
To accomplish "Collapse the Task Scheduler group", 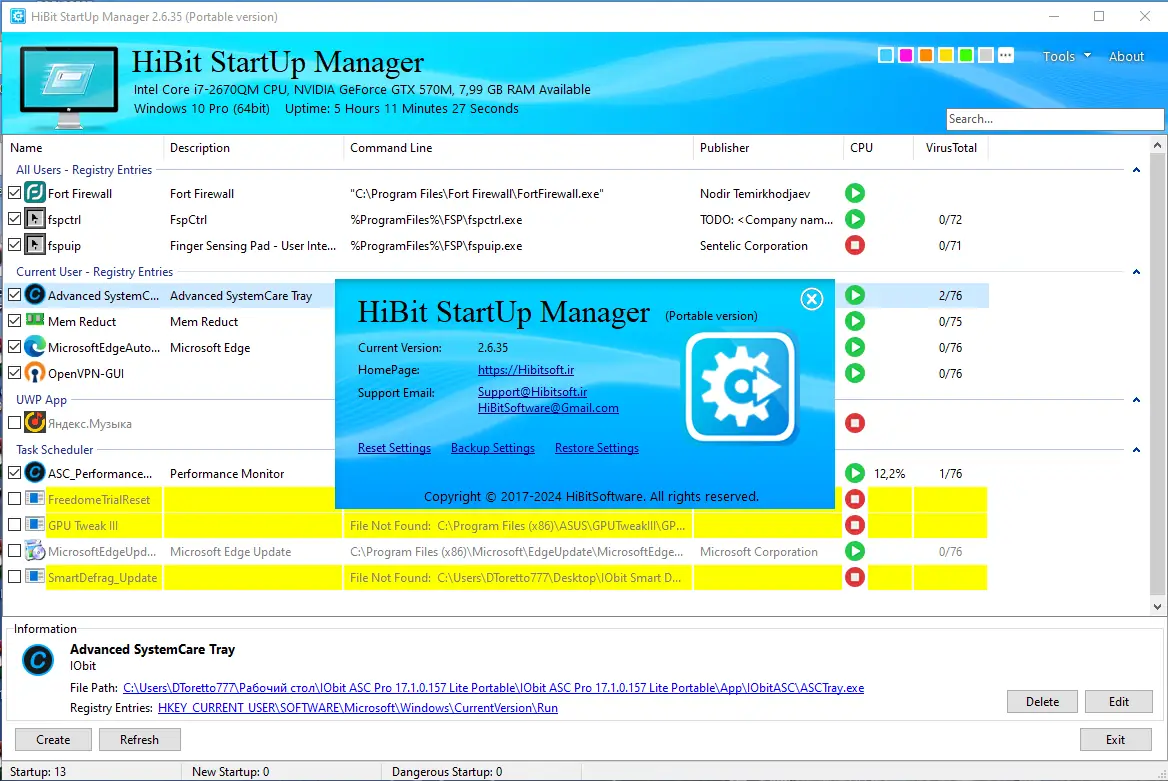I will (x=1136, y=449).
